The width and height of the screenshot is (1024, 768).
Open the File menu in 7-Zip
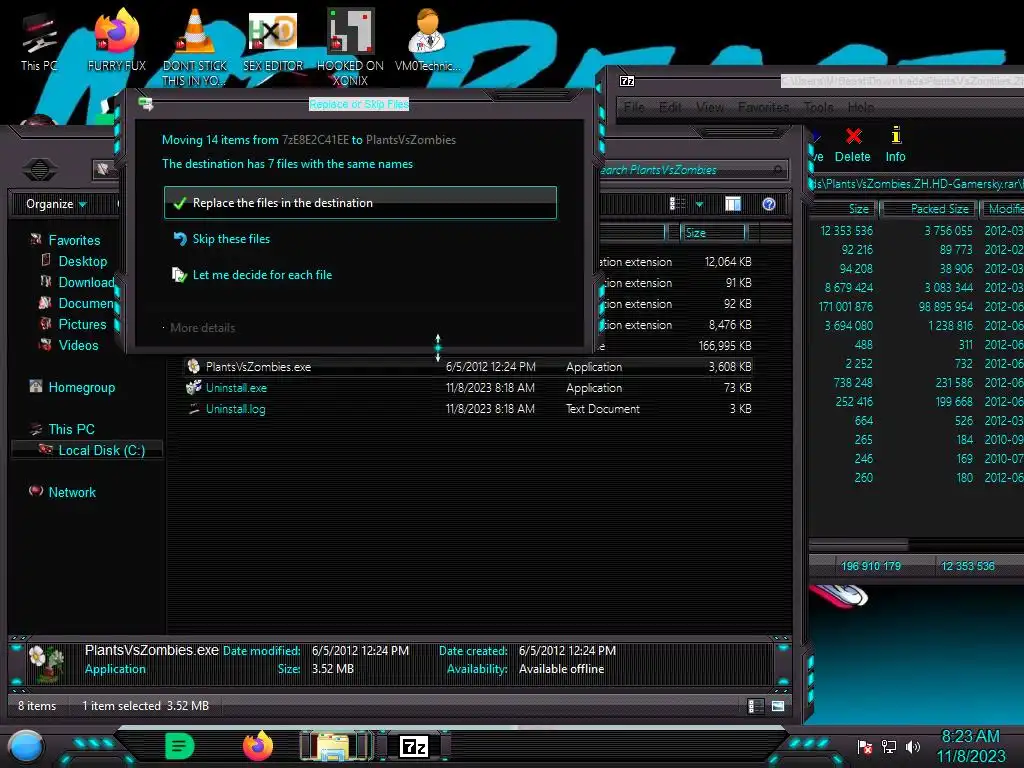[x=633, y=107]
